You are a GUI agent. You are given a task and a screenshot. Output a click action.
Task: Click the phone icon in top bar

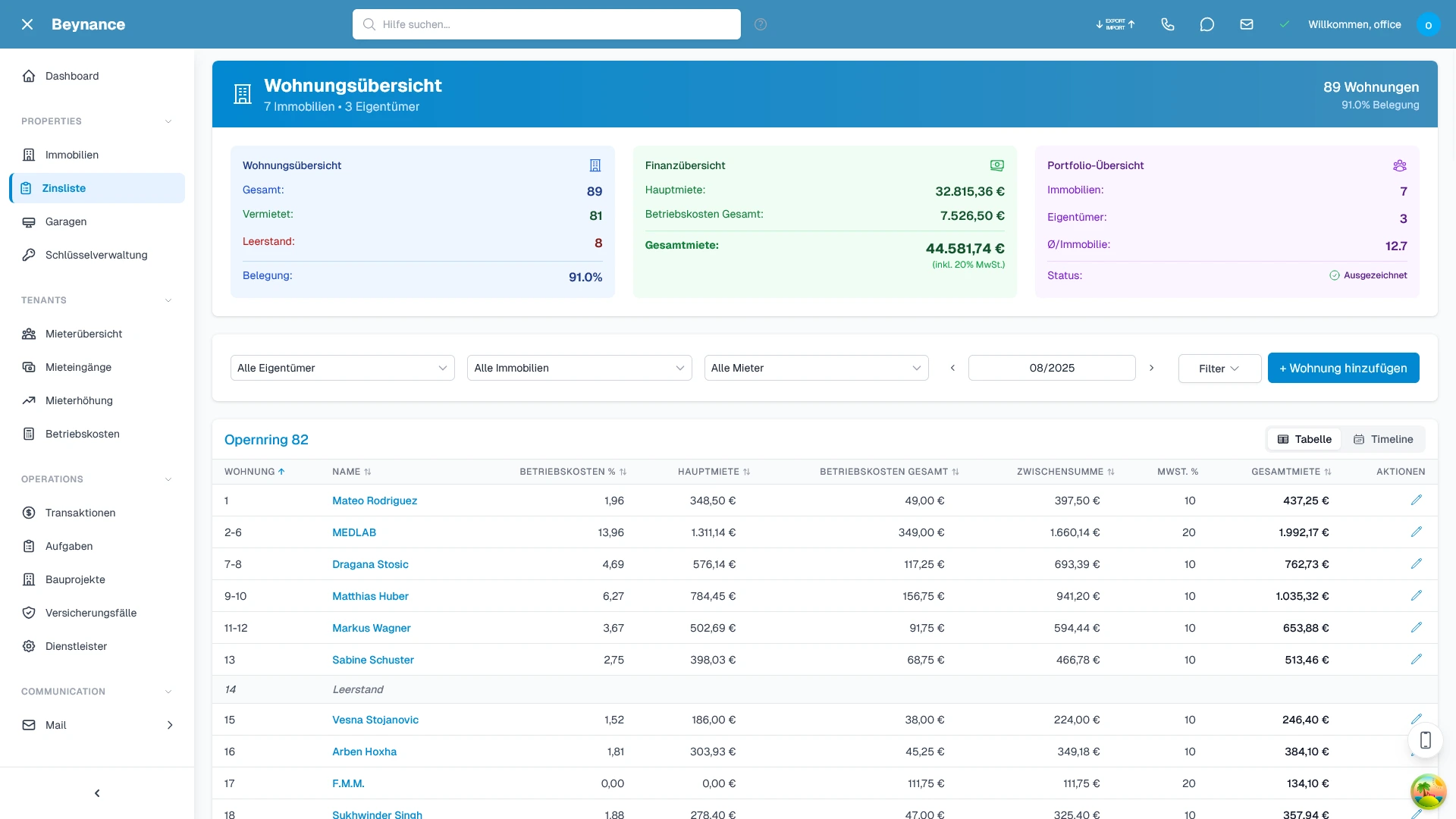pos(1168,24)
